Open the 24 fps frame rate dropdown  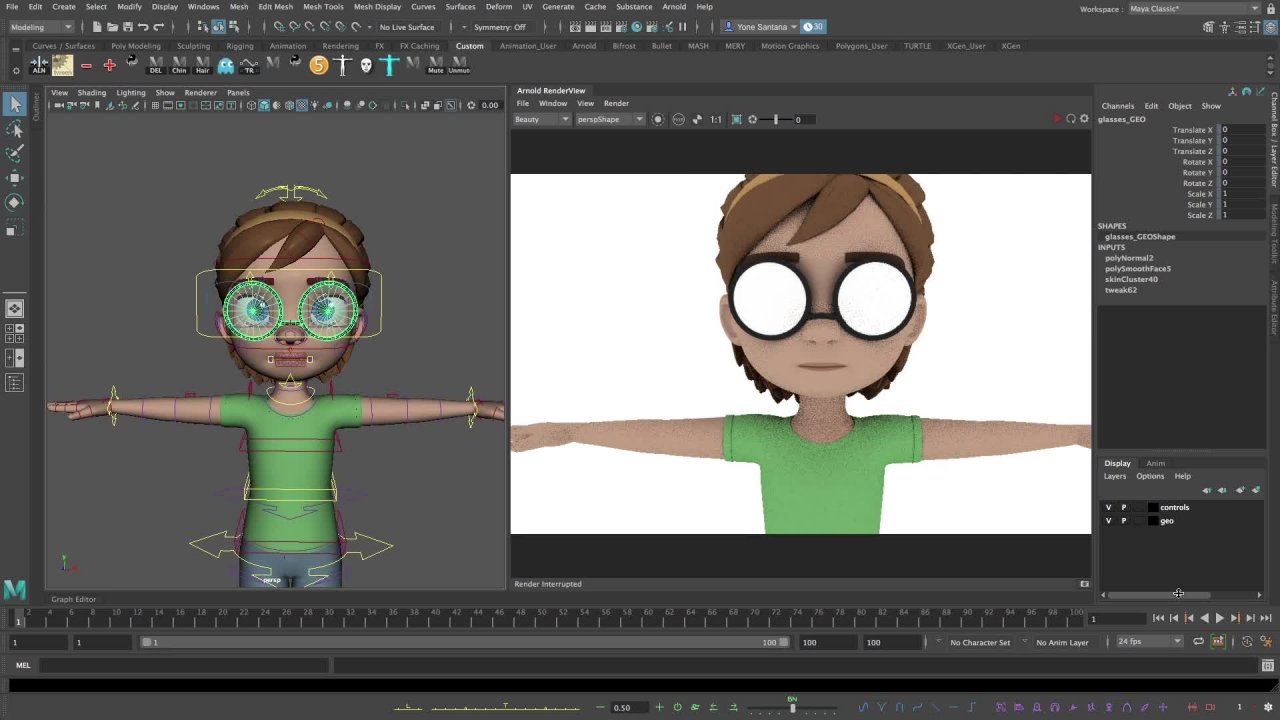(1149, 642)
